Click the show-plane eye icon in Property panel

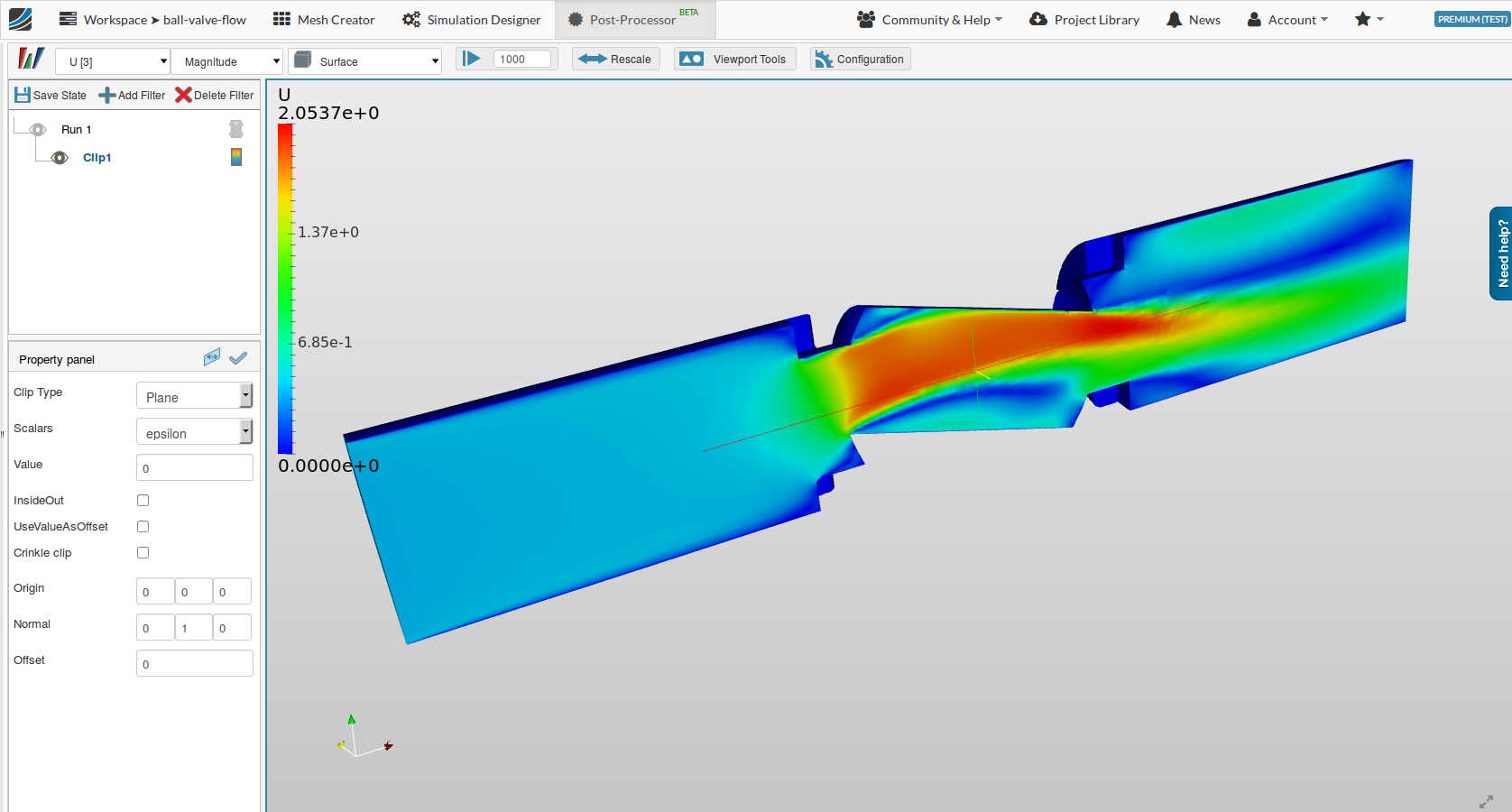(x=212, y=357)
